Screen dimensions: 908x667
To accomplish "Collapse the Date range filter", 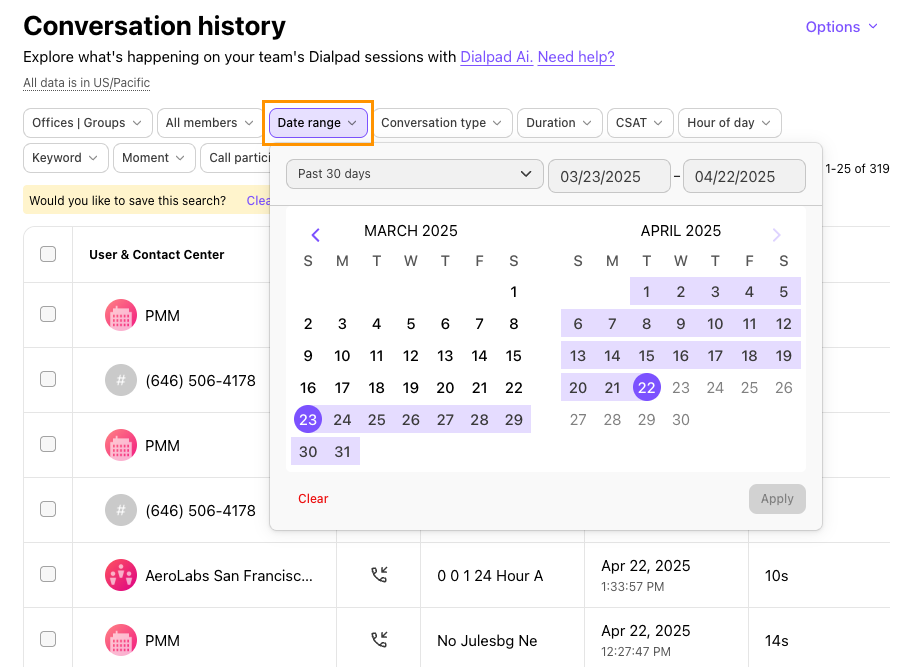I will (318, 123).
